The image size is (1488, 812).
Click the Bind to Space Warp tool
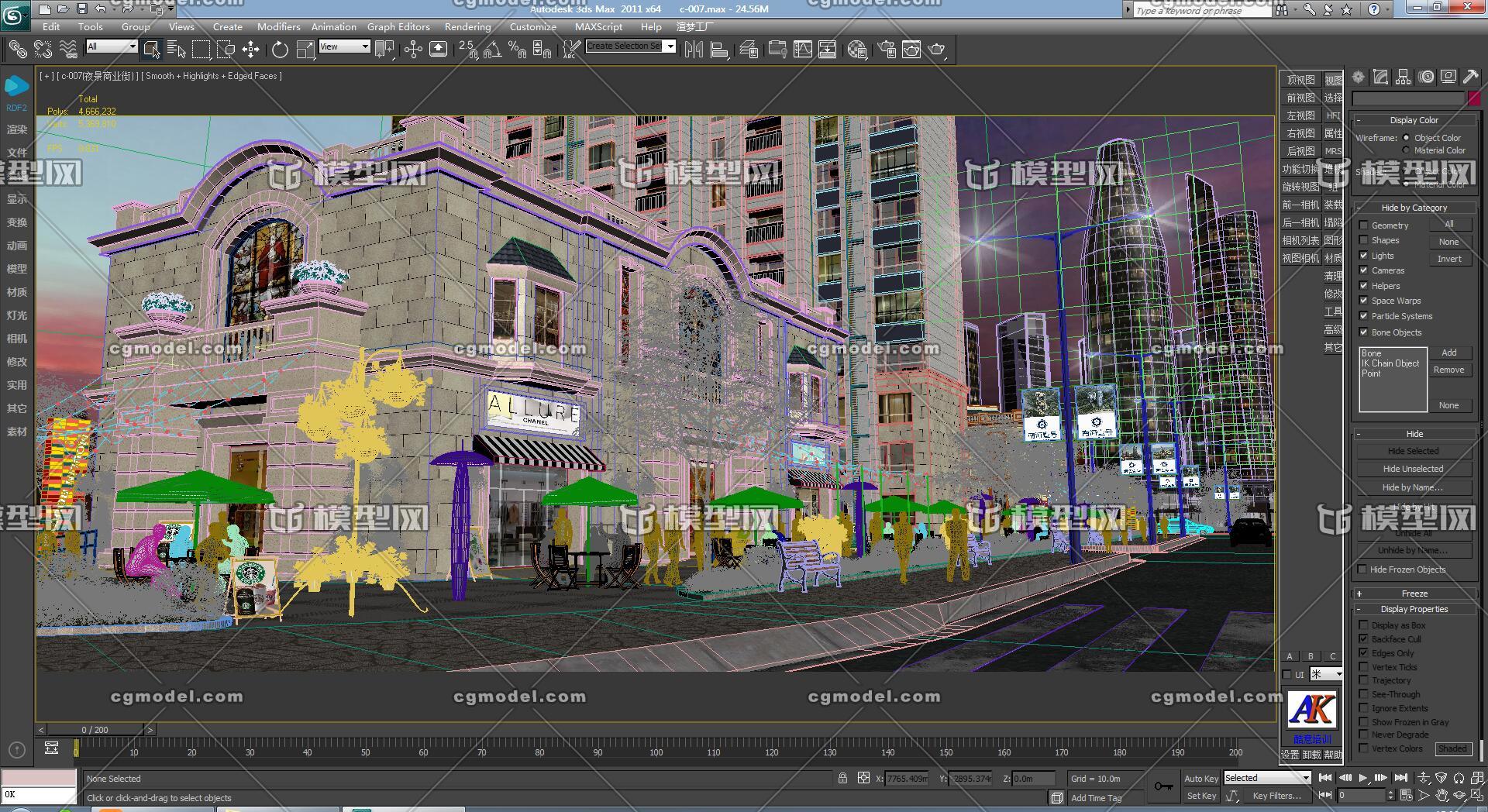coord(68,50)
